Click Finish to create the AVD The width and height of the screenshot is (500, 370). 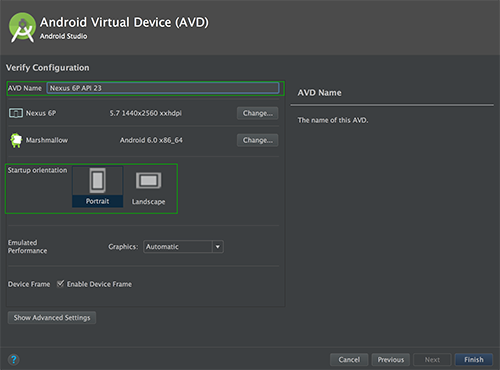pos(474,360)
